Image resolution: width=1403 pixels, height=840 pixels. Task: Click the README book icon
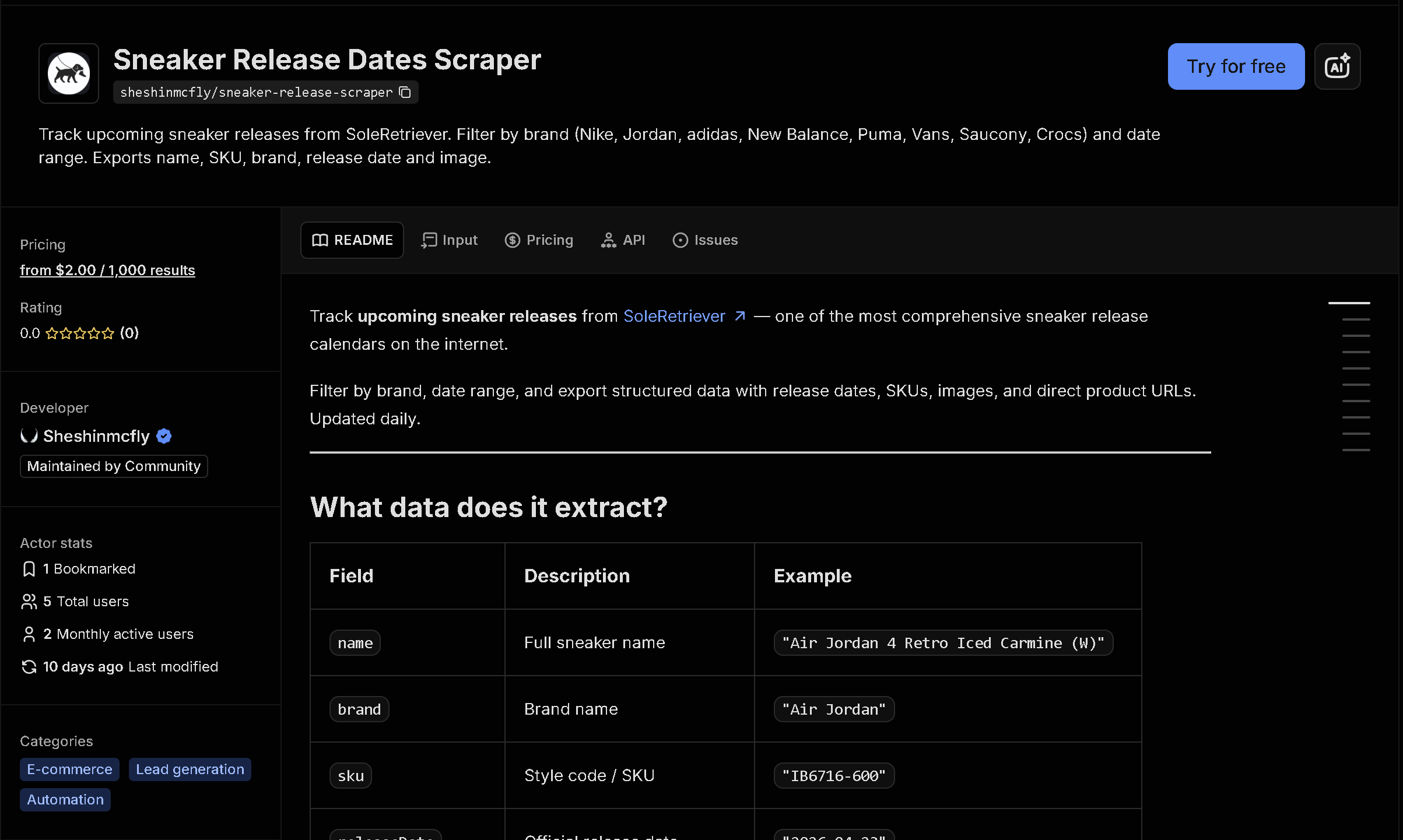pos(320,240)
